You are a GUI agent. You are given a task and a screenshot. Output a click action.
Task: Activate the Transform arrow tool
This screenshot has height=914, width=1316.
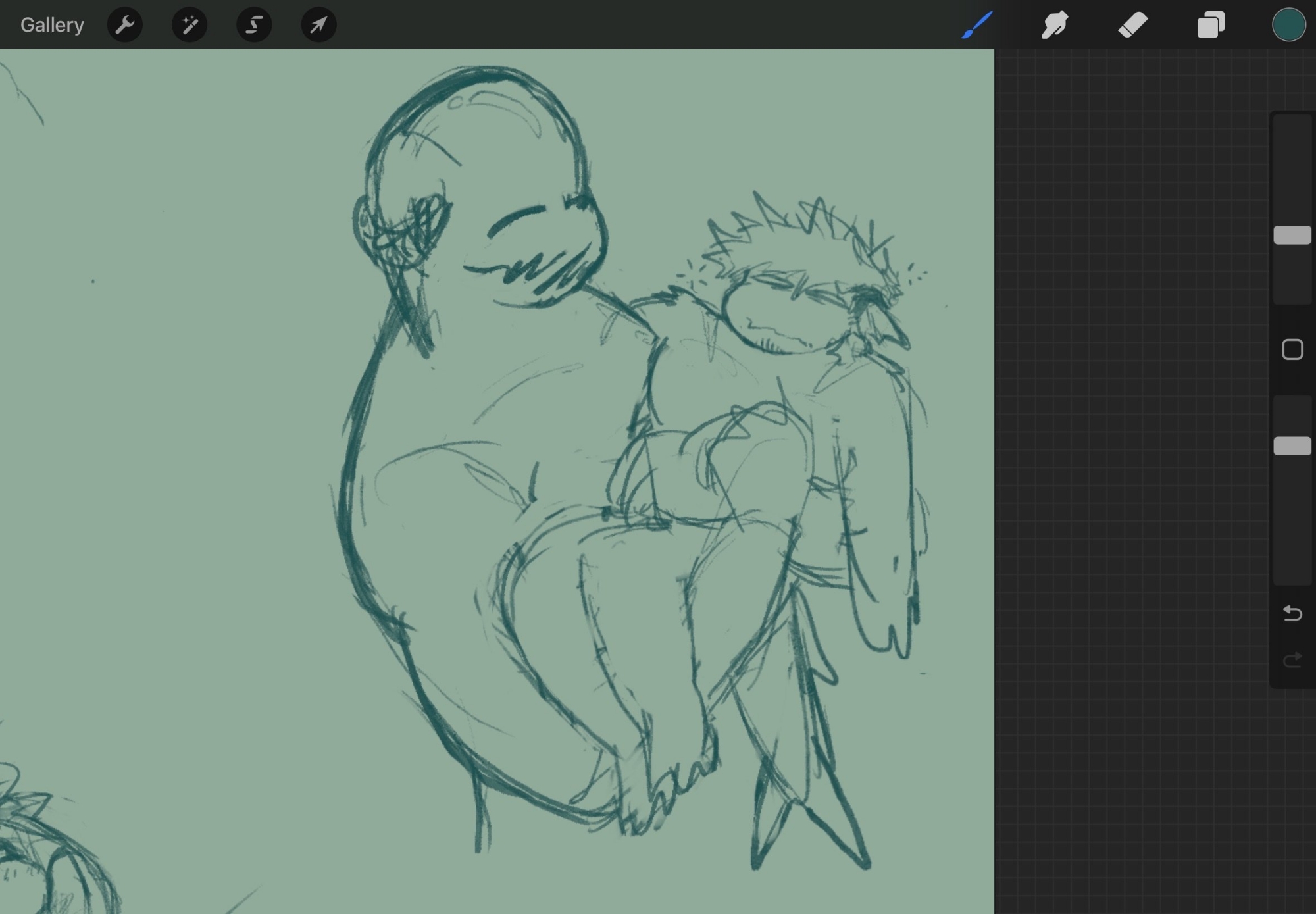tap(318, 25)
